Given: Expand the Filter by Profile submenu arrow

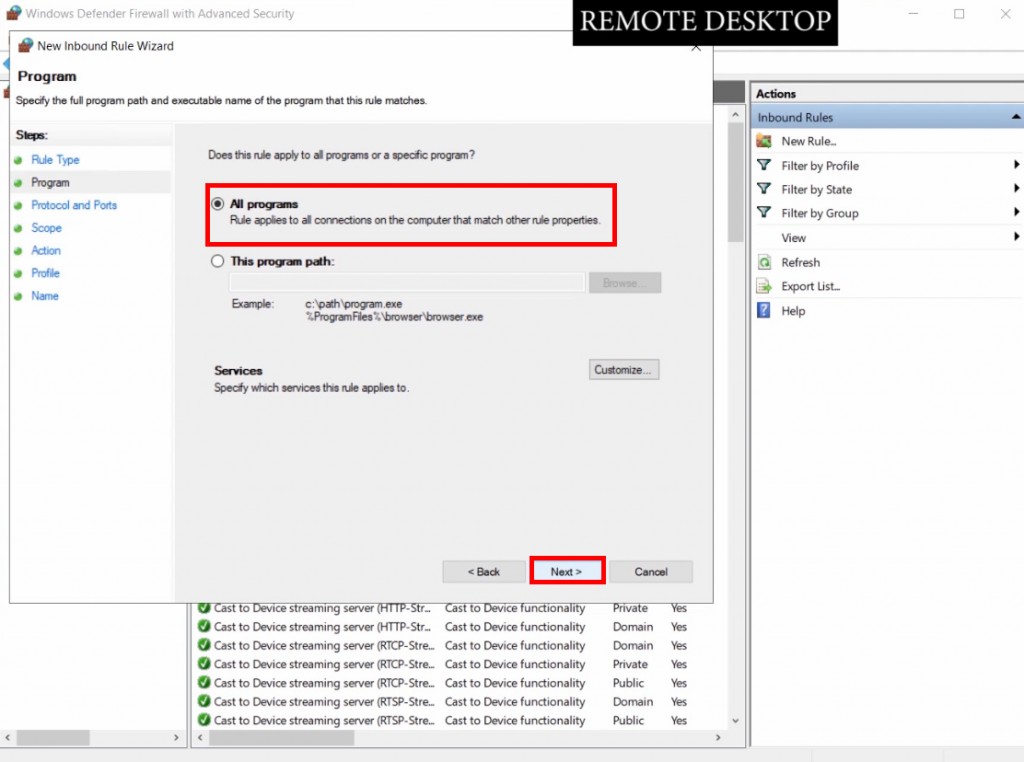Looking at the screenshot, I should (1016, 165).
